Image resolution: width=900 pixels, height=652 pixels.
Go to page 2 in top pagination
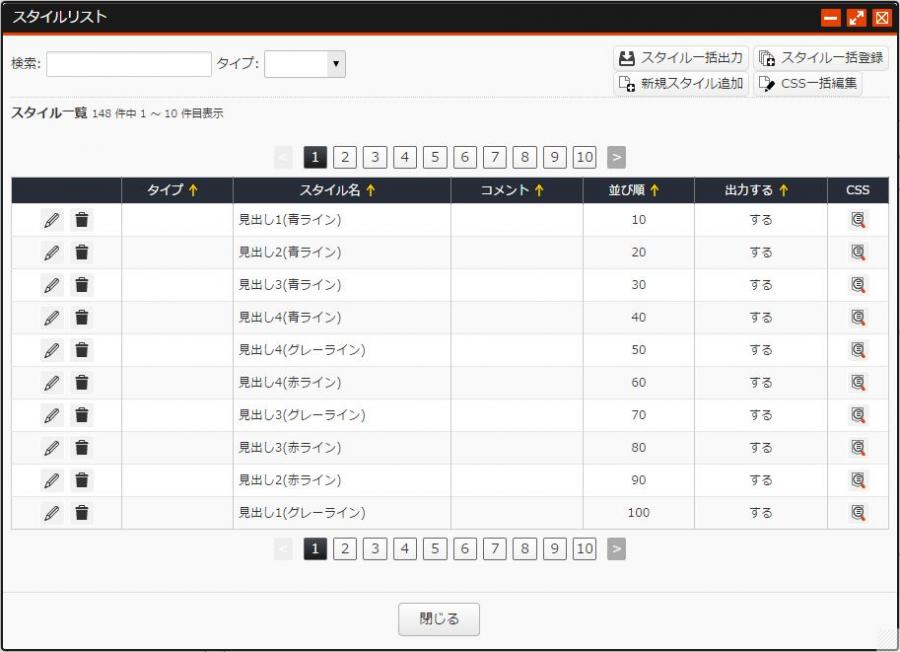345,157
